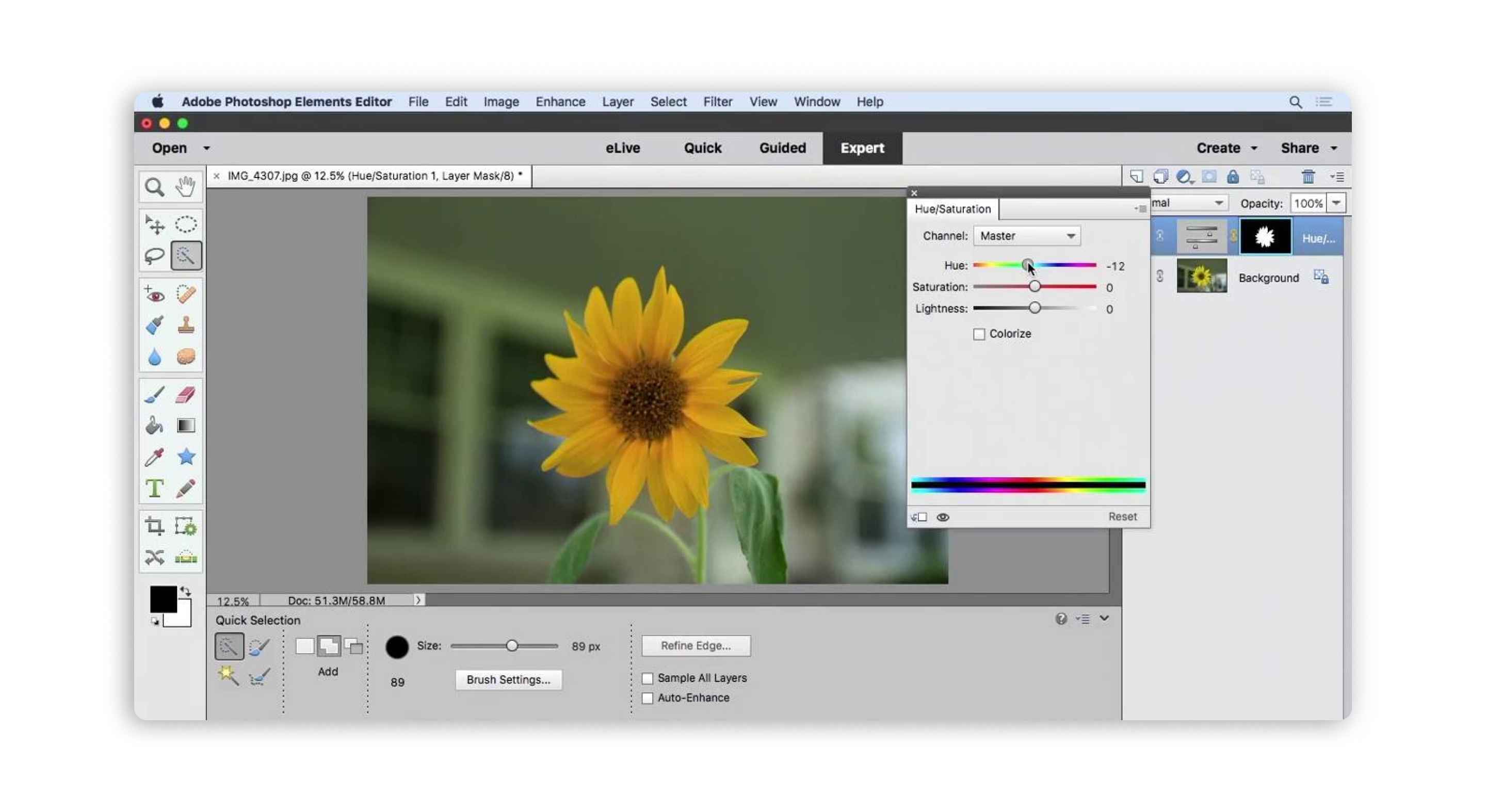The height and width of the screenshot is (812, 1486).
Task: Expand the Opacity percentage dropdown
Action: pyautogui.click(x=1337, y=203)
